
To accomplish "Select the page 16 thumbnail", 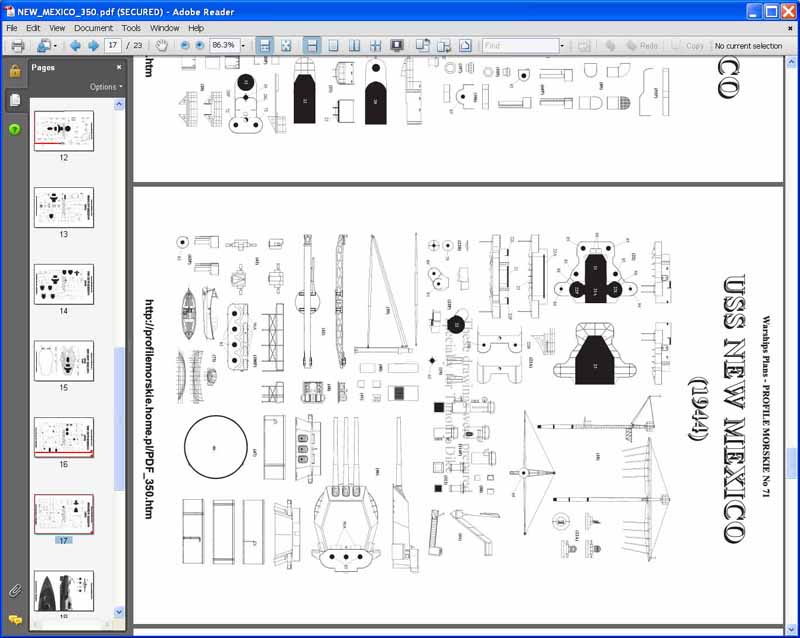I will point(64,437).
